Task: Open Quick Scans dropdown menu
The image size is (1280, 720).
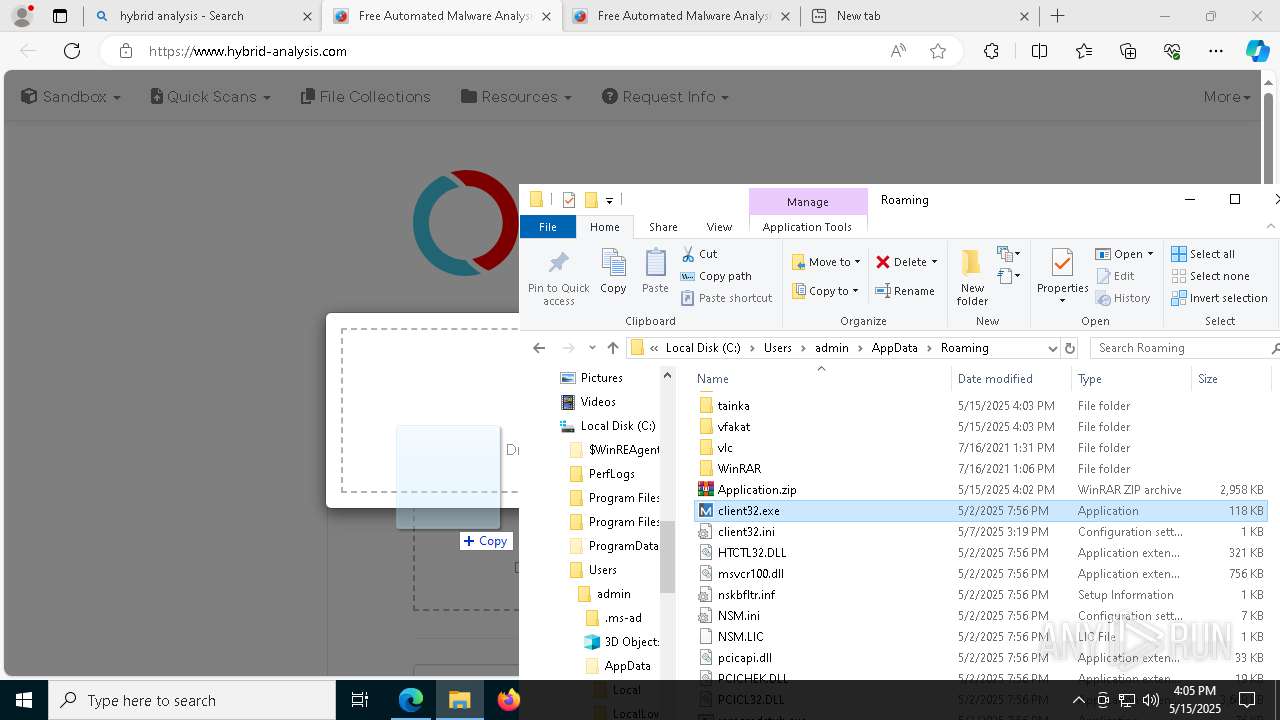Action: pos(210,97)
